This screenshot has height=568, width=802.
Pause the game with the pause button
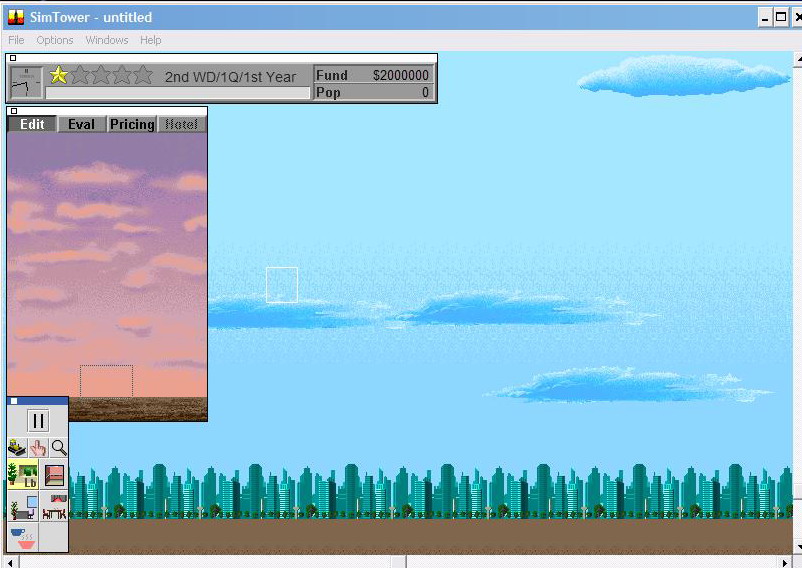[38, 421]
